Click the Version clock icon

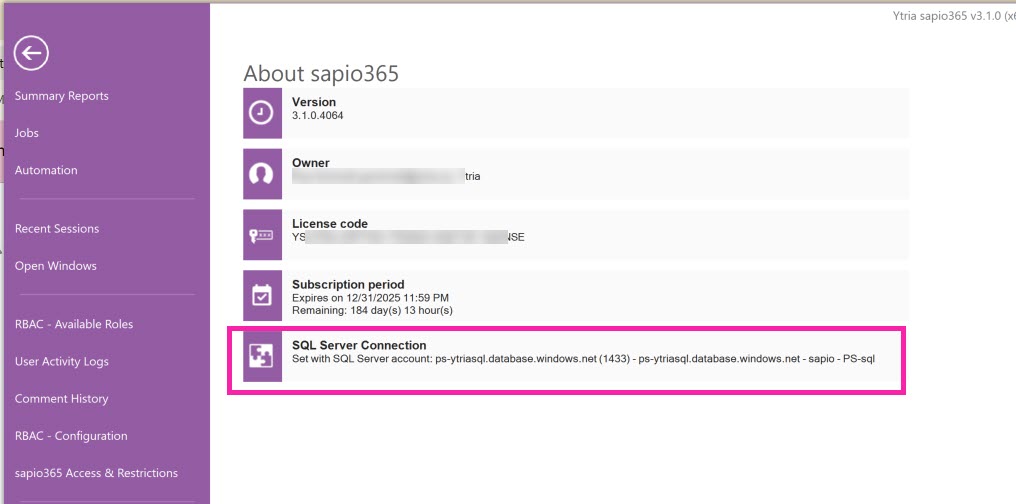[261, 113]
